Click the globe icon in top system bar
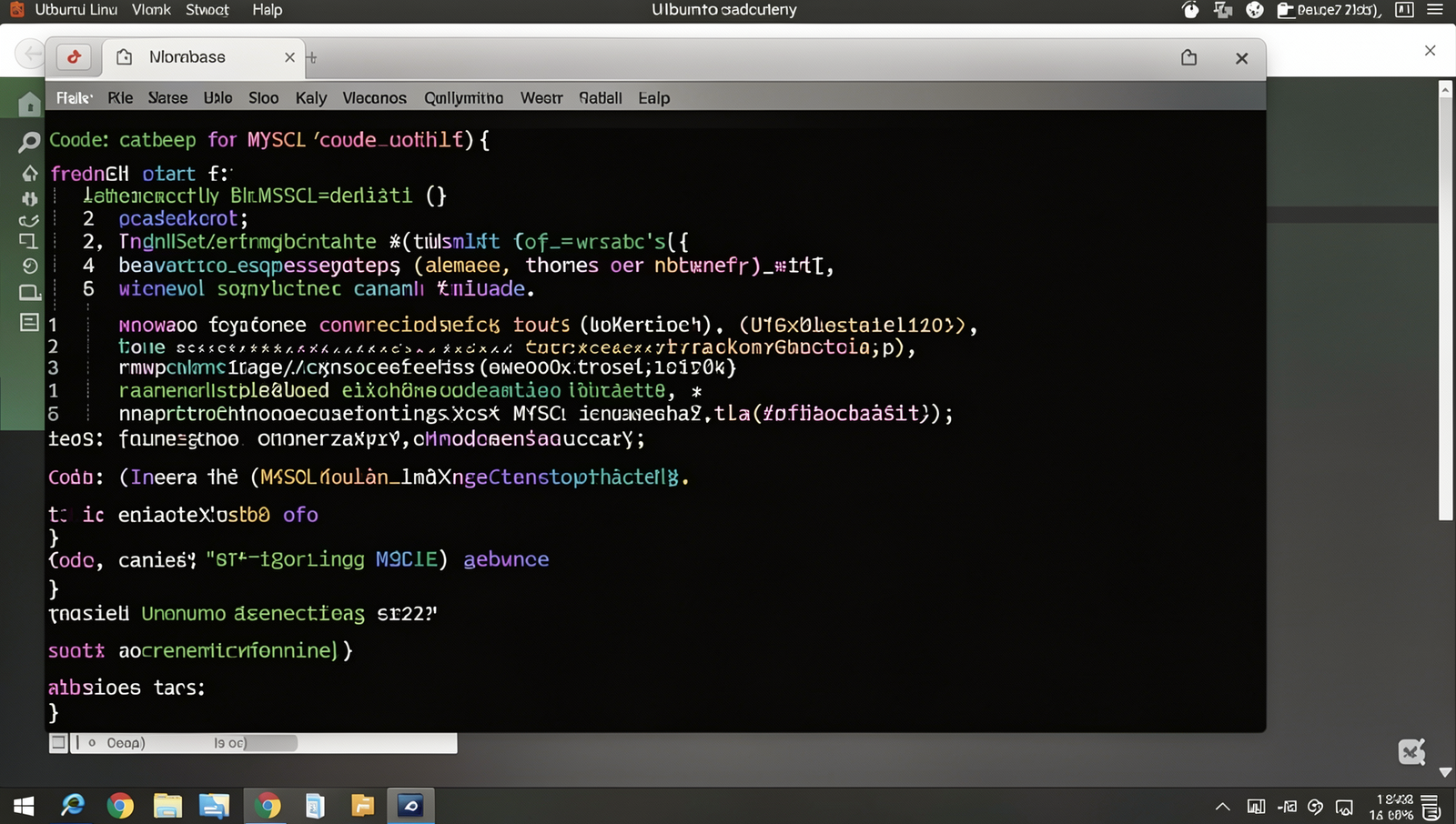1456x824 pixels. click(x=1255, y=10)
